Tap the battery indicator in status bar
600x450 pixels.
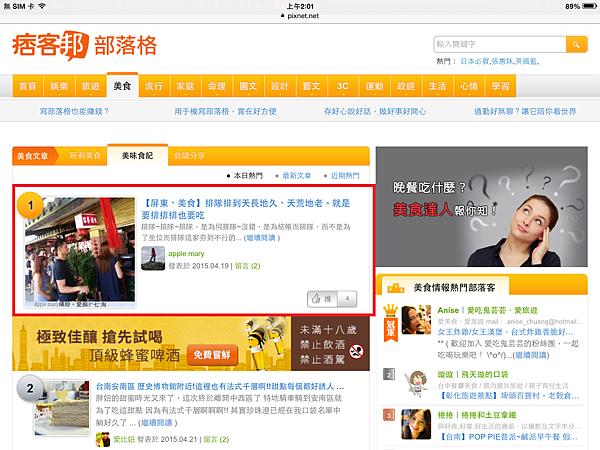(589, 7)
